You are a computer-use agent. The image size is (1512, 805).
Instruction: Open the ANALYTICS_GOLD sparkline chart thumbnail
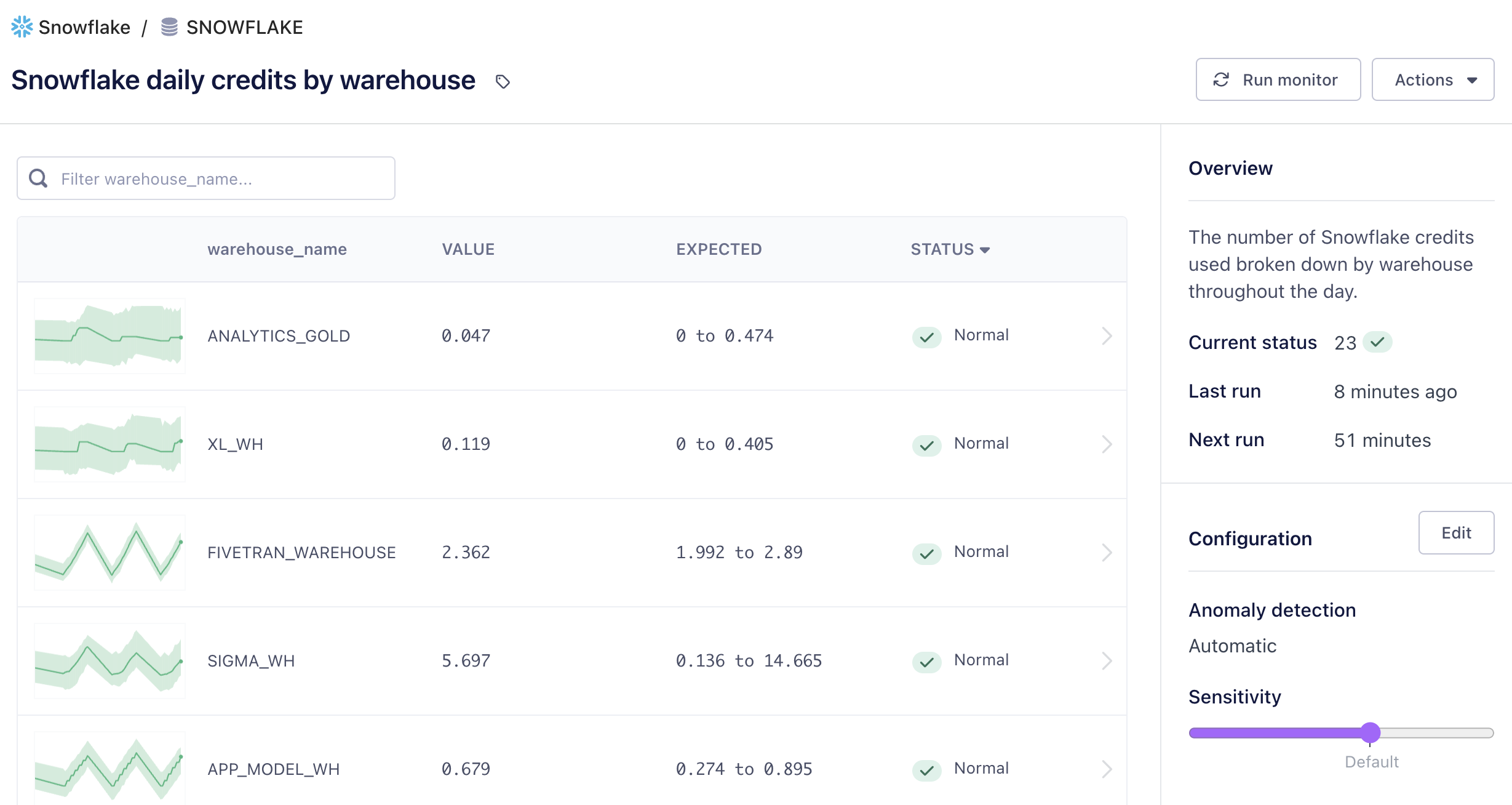(x=109, y=336)
